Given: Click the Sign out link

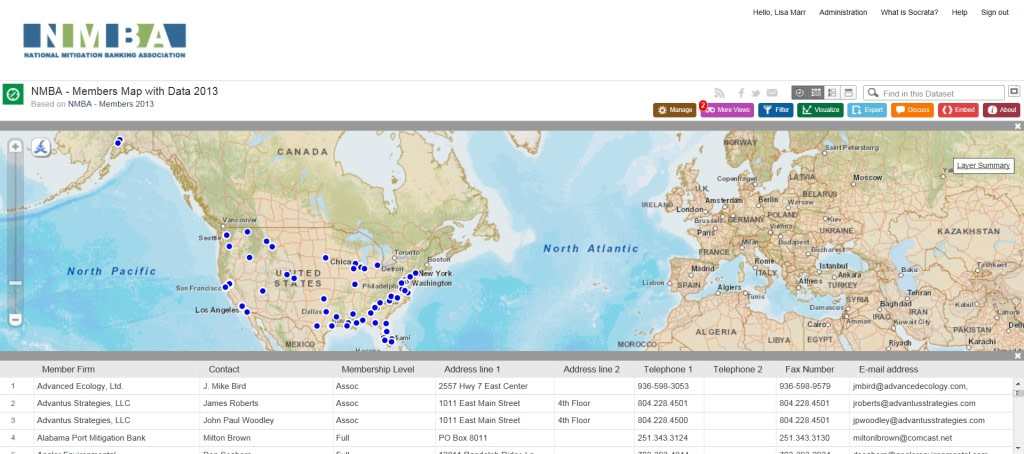Looking at the screenshot, I should pos(995,12).
